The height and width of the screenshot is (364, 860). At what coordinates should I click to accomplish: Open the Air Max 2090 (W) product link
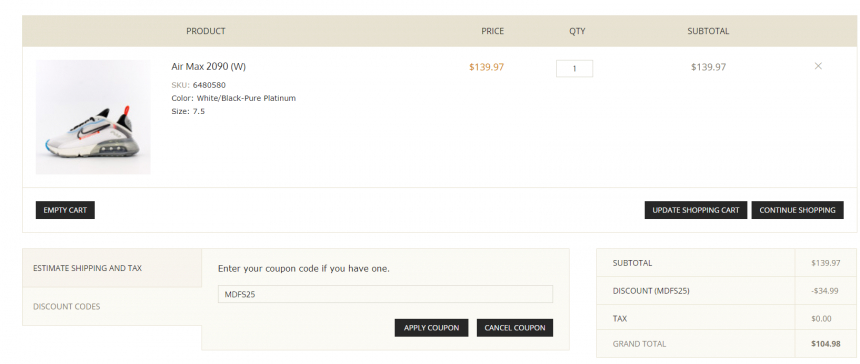208,67
